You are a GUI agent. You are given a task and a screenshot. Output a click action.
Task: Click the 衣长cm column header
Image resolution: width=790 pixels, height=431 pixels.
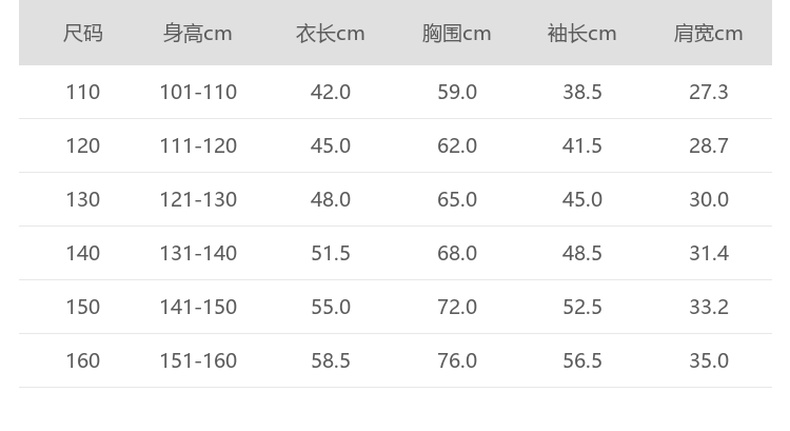point(330,33)
